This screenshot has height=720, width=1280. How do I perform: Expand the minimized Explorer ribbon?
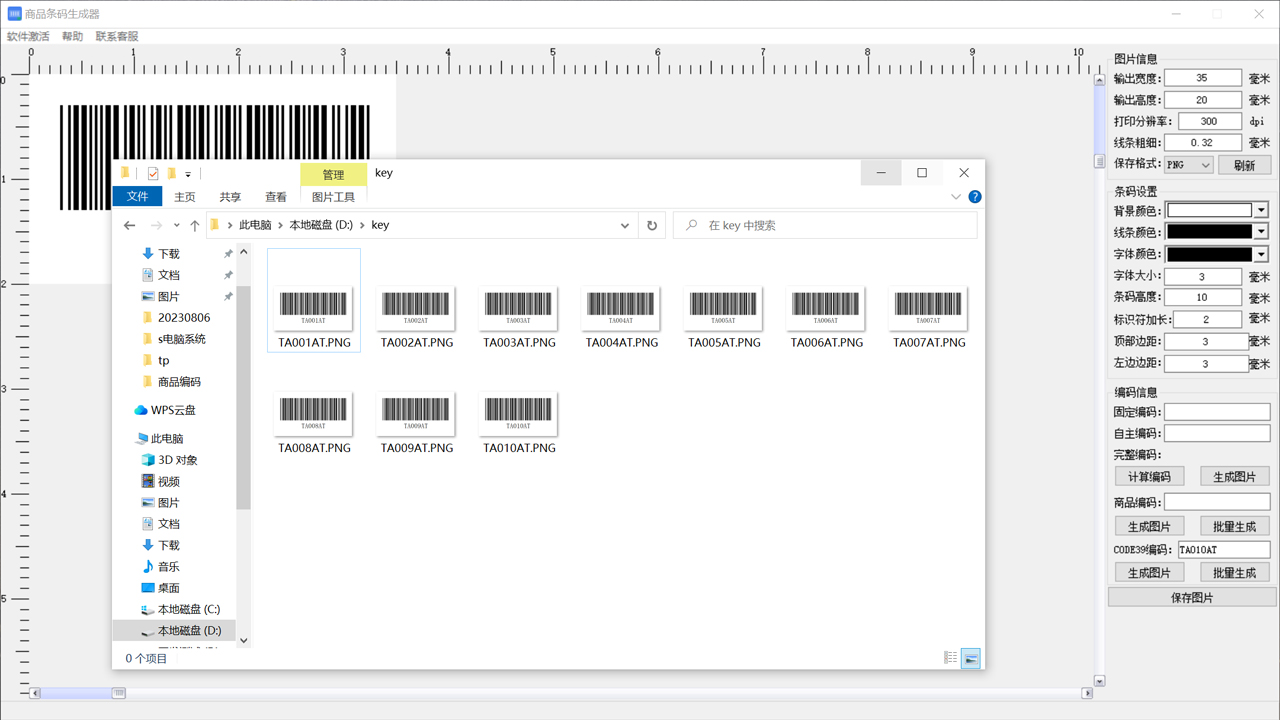956,197
